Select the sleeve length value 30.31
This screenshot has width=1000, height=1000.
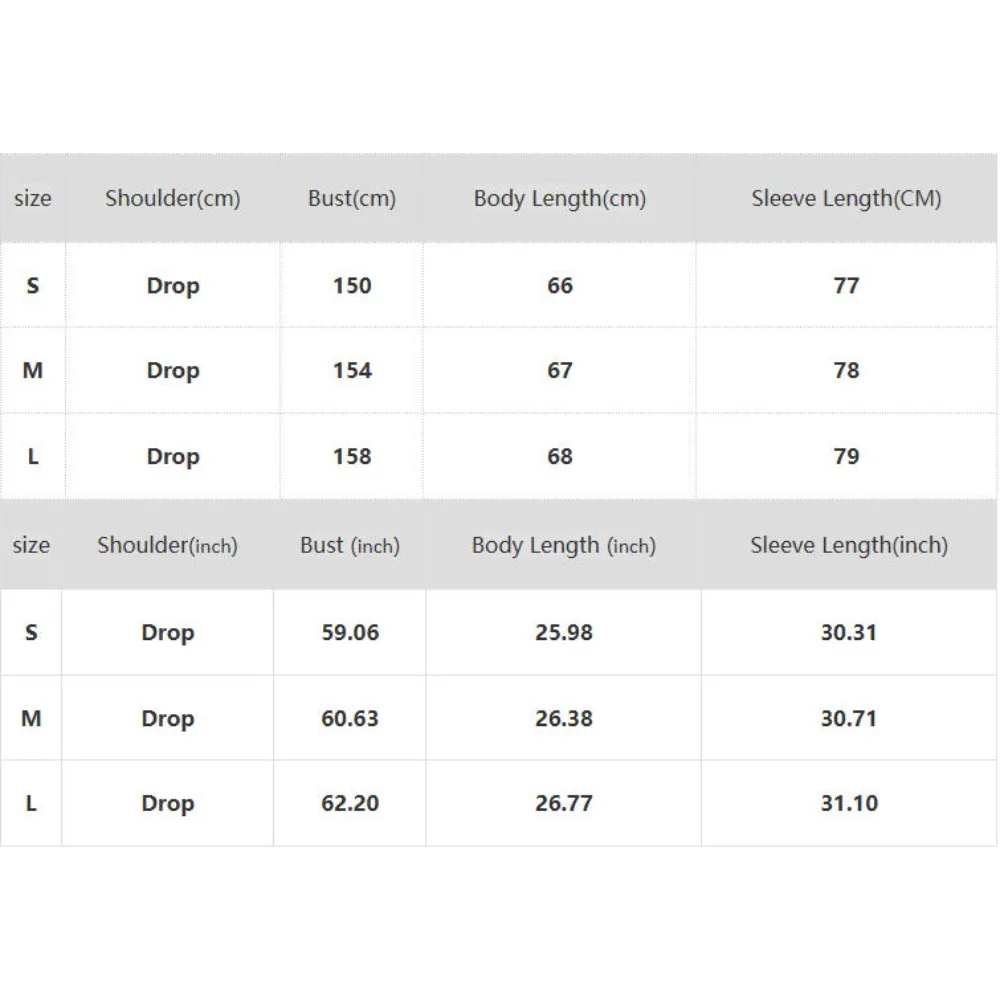[x=849, y=632]
